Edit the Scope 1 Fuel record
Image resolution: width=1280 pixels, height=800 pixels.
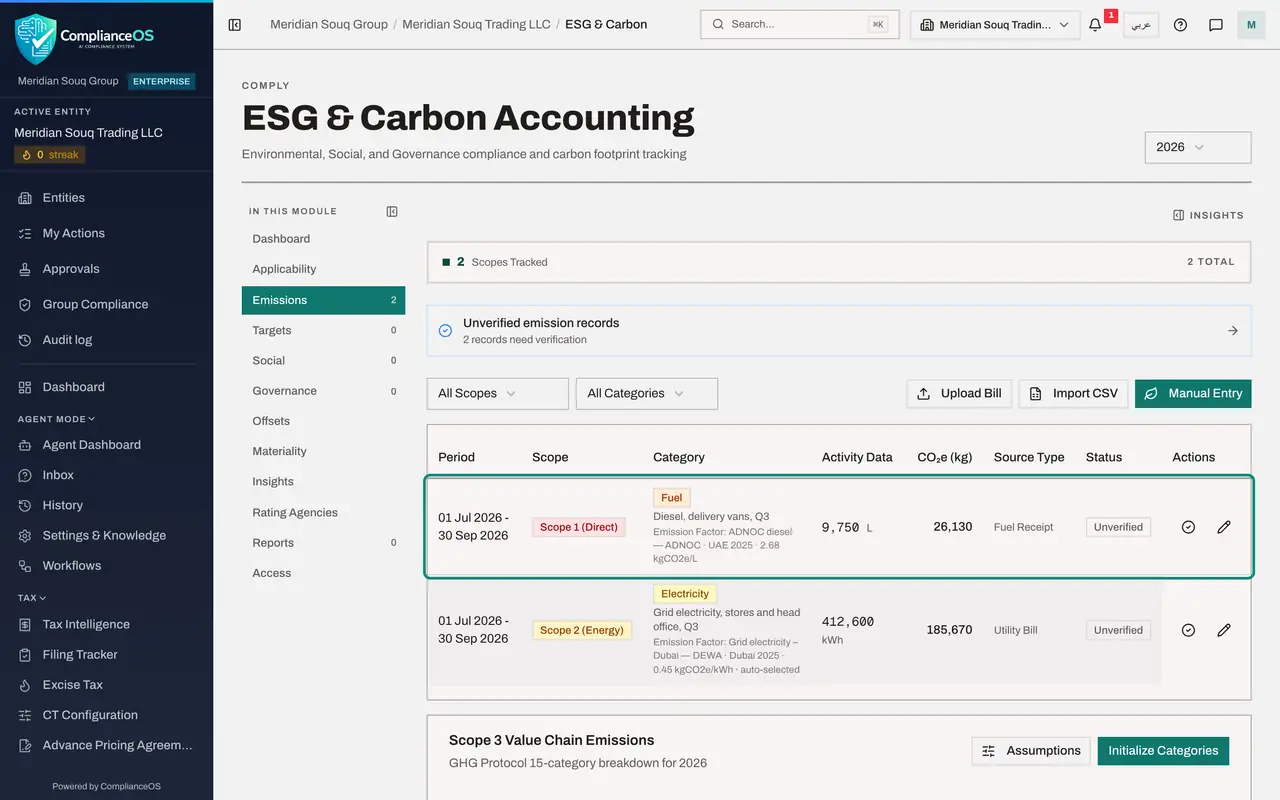click(x=1224, y=527)
